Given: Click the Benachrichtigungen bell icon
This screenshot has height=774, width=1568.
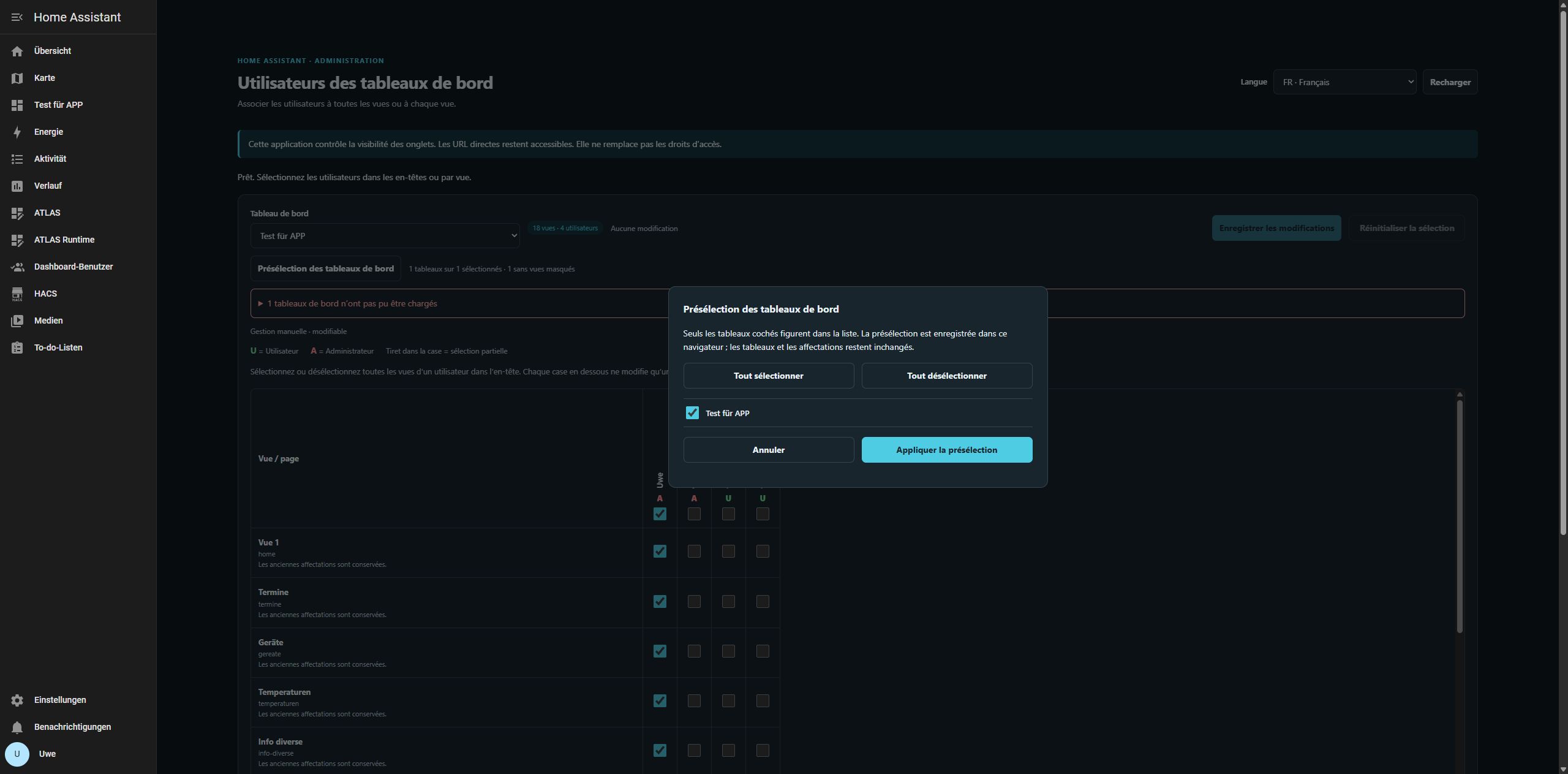Looking at the screenshot, I should [x=17, y=727].
